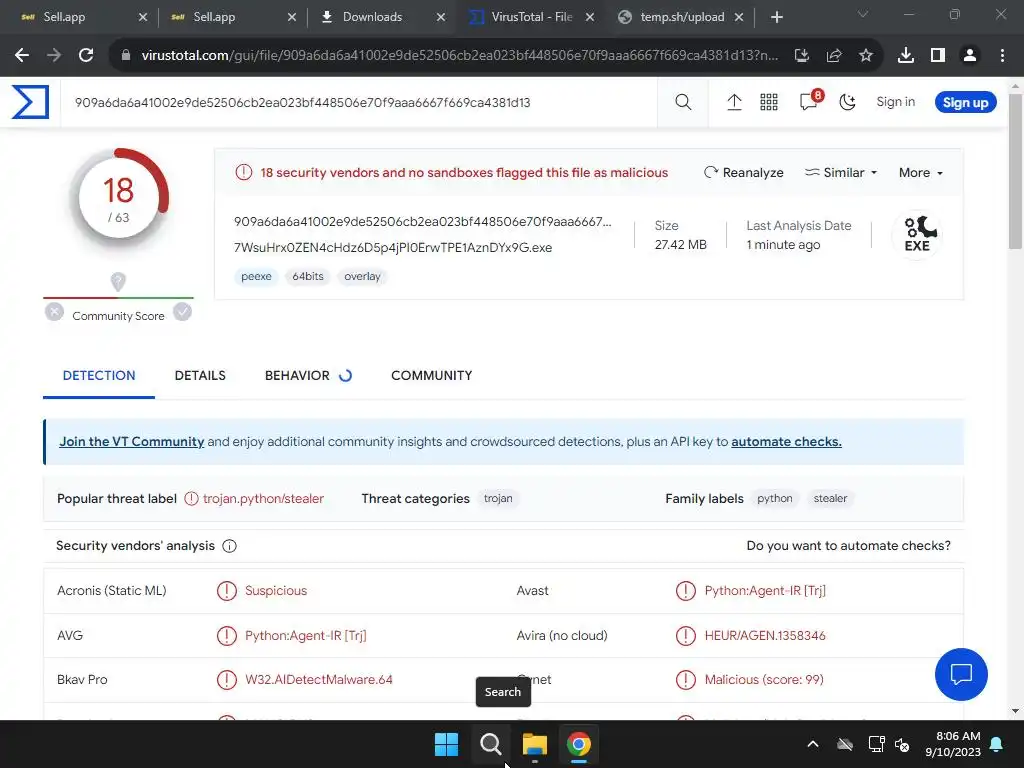
Task: Click Avast Python:Agent-IR [Trj] result
Action: [x=765, y=590]
